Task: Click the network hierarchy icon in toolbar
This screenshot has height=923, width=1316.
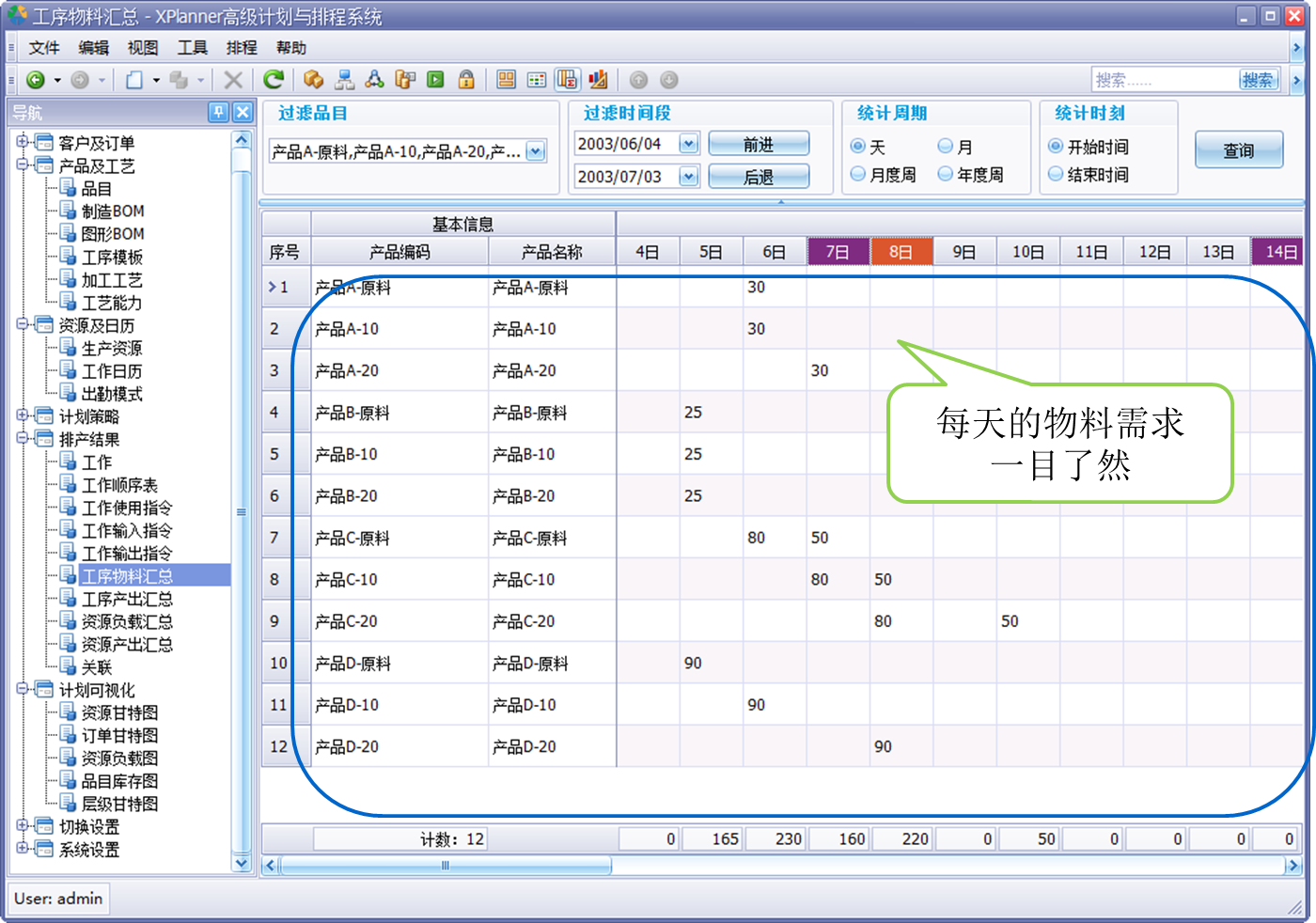Action: (x=345, y=80)
